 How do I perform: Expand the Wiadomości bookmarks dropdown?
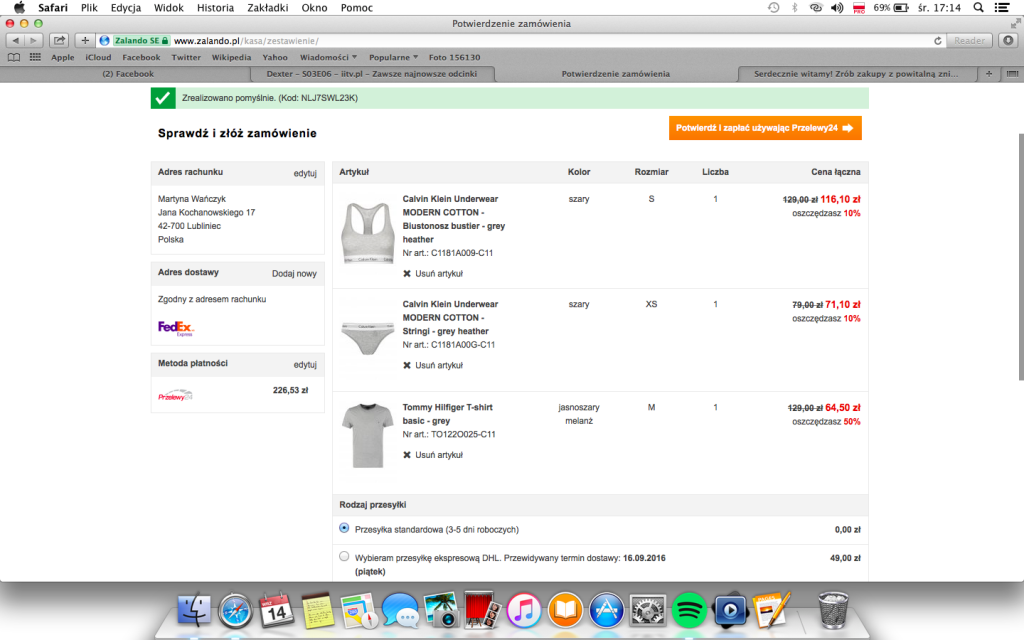pos(329,57)
